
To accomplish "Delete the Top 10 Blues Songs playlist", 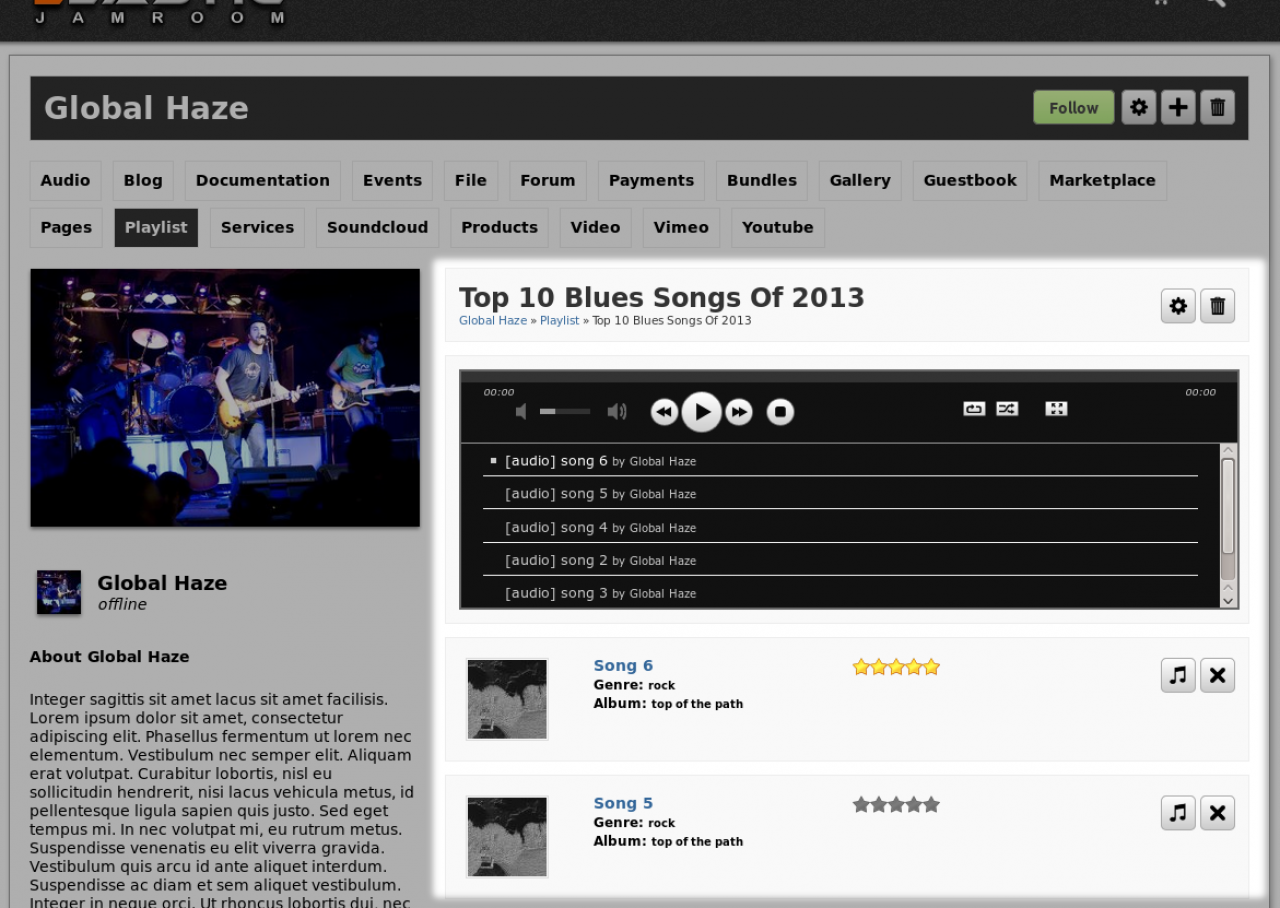I will (1217, 306).
